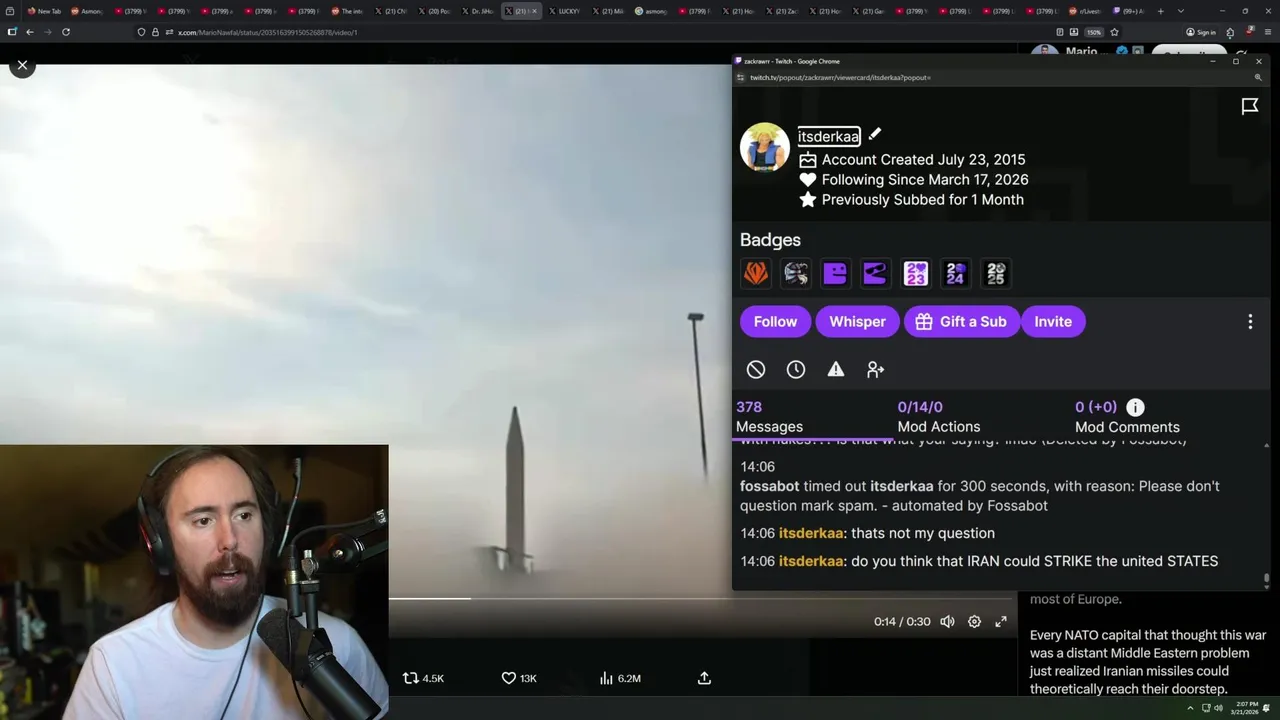Image resolution: width=1280 pixels, height=720 pixels.
Task: Click the info icon next to Mod Comments
Action: 1135,407
